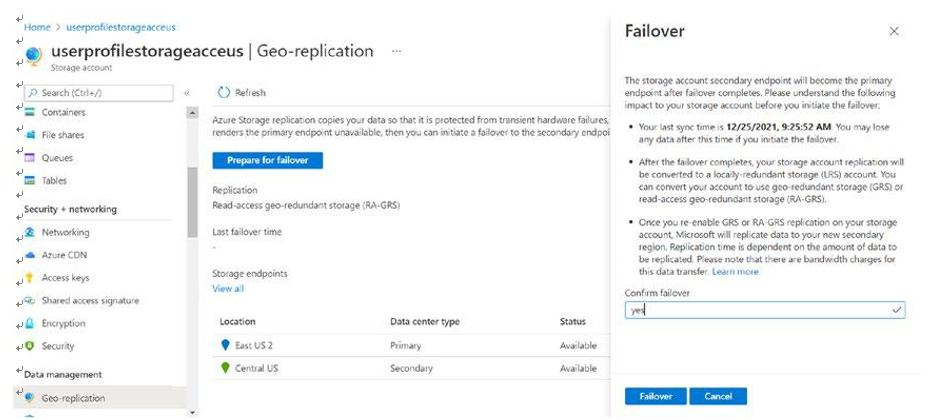Click the Location column header
933x420 pixels.
(237, 321)
